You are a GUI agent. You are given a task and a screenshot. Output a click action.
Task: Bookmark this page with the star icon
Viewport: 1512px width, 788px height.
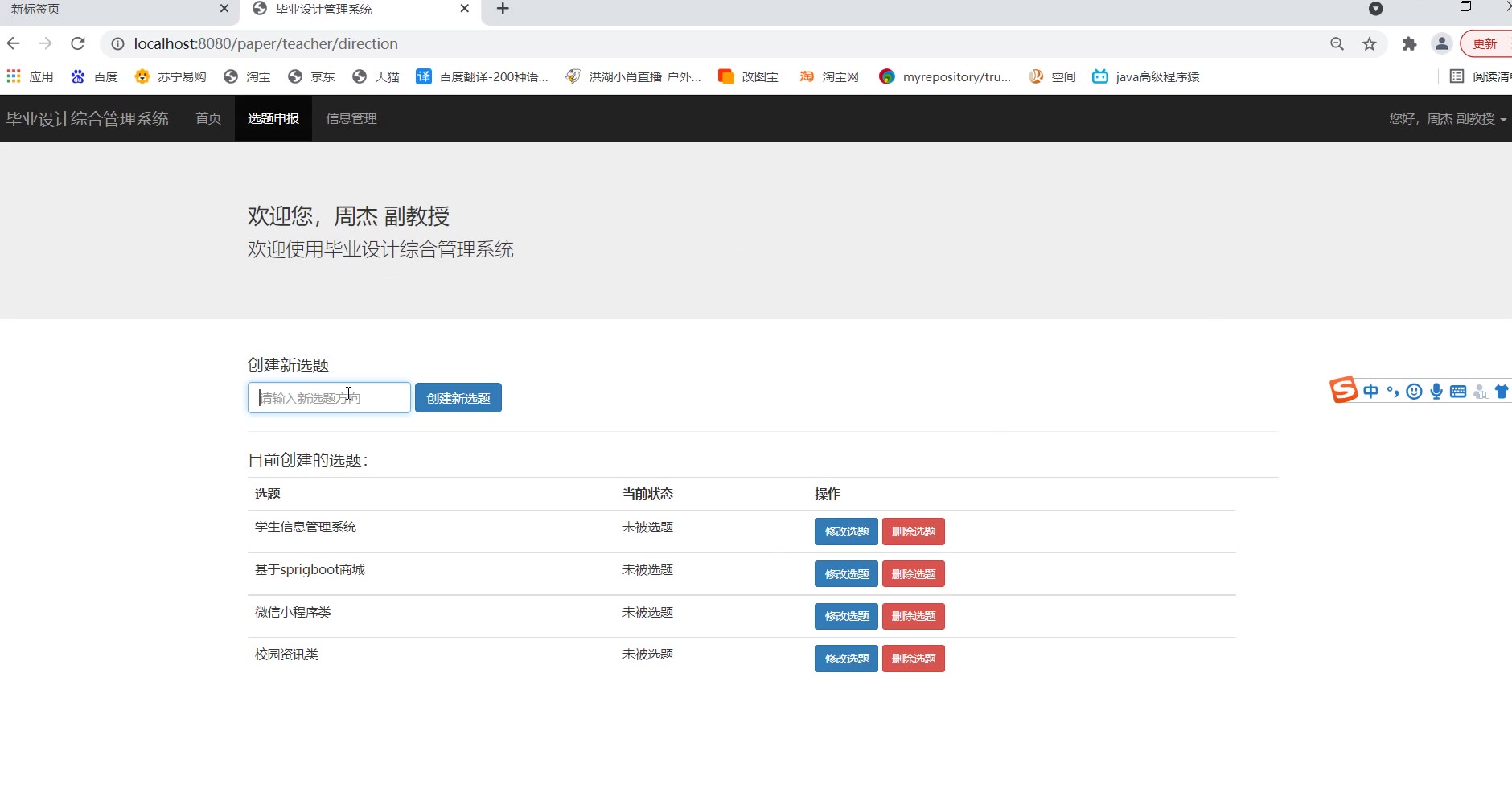(1370, 44)
